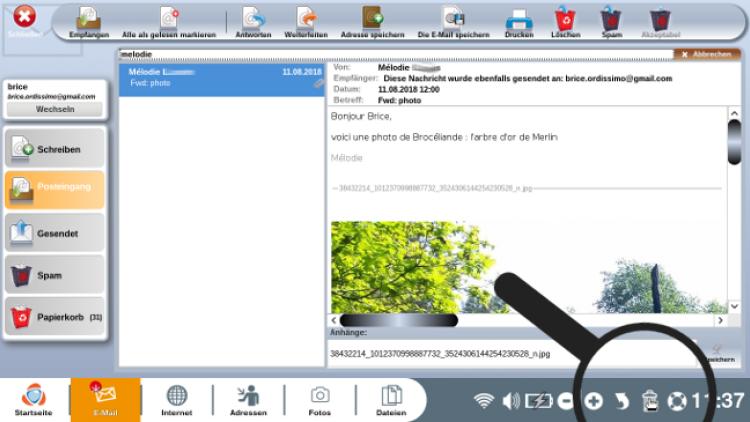750x422 pixels.
Task: Open the Gesendet sent folder
Action: (55, 233)
